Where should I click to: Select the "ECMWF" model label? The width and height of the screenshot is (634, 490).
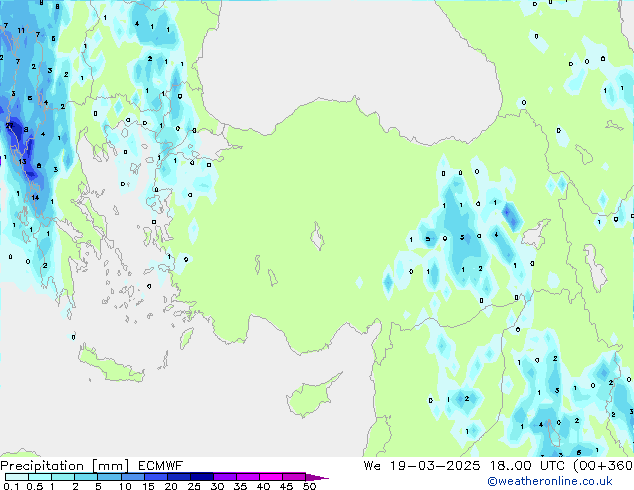click(161, 466)
